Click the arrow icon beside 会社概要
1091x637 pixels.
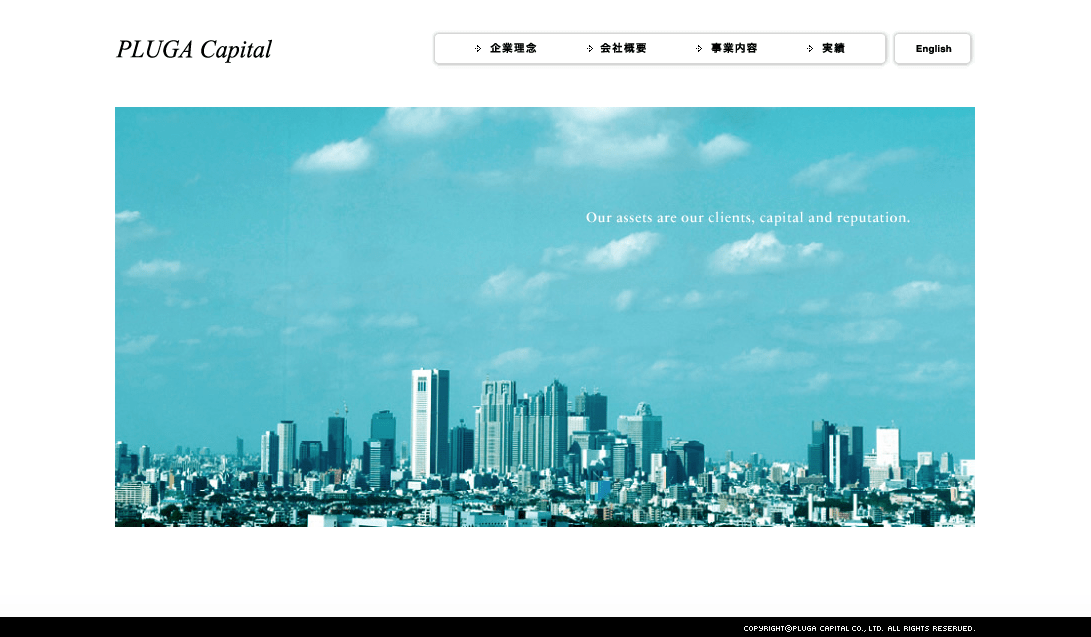590,48
